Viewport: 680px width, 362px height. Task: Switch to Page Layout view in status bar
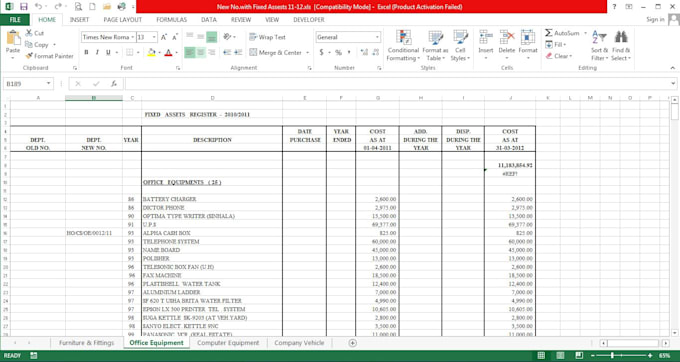pyautogui.click(x=560, y=355)
